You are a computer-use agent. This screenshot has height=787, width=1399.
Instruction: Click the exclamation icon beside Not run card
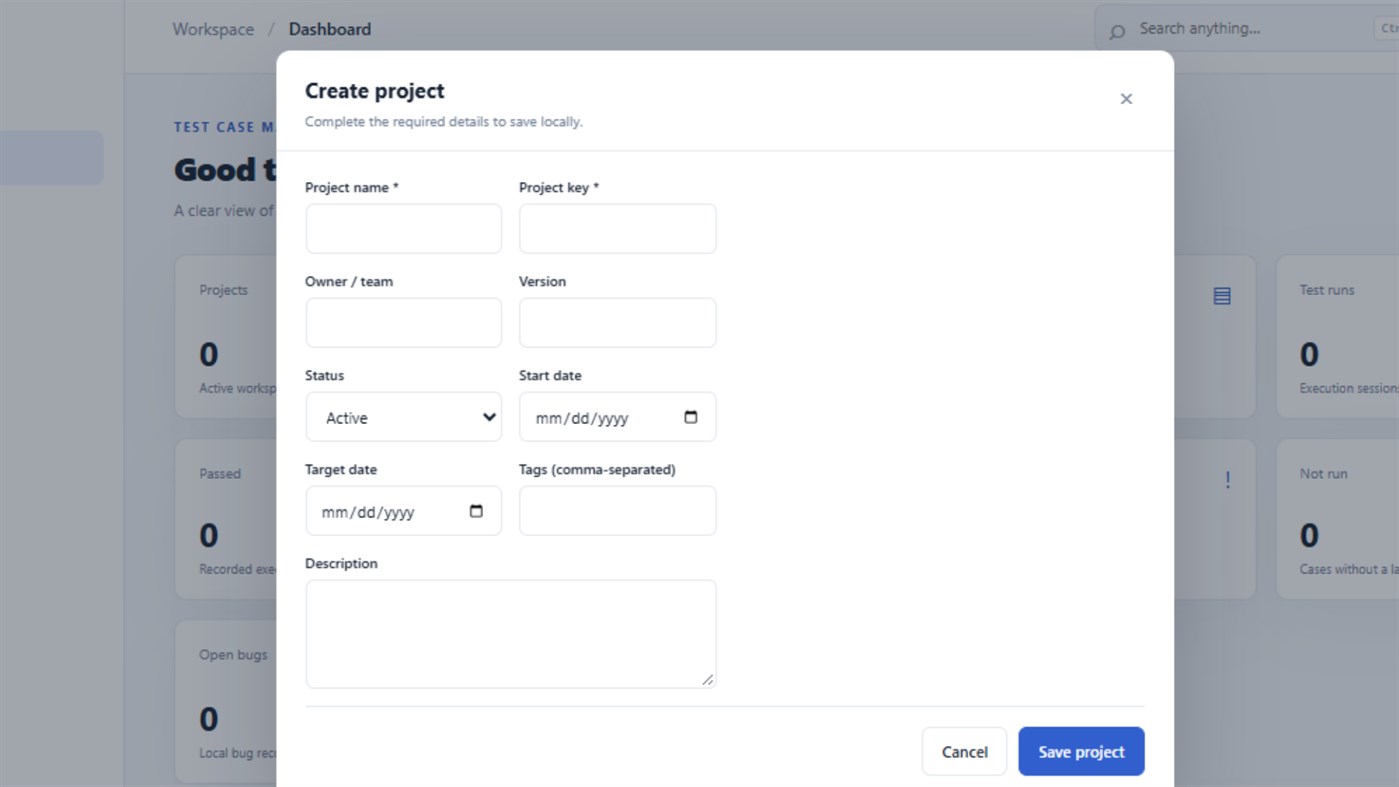point(1227,480)
